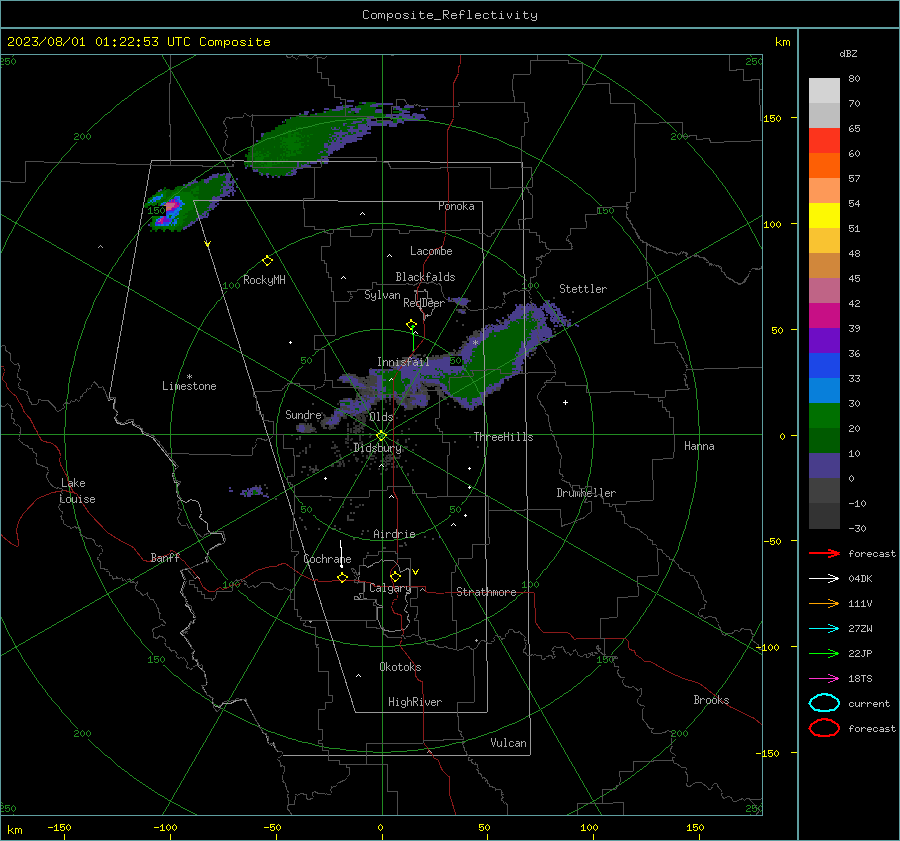Click the Banff label
This screenshot has width=900, height=841.
[x=165, y=557]
